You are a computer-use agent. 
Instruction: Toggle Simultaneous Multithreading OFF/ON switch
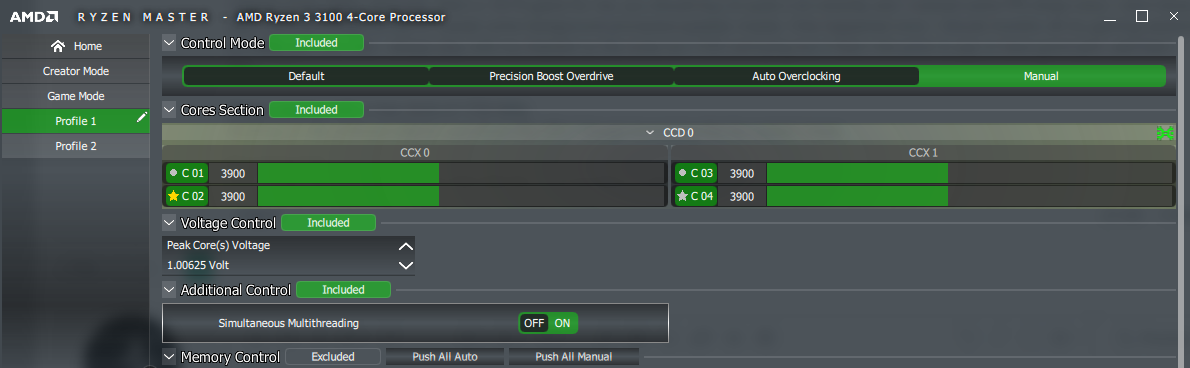548,323
